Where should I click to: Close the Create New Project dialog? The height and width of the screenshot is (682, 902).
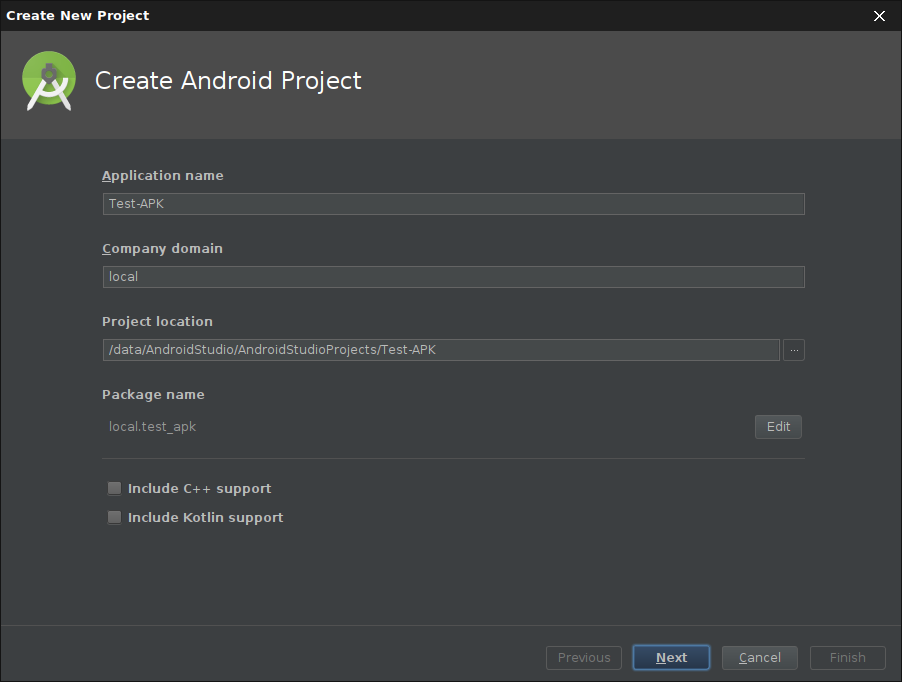[879, 16]
